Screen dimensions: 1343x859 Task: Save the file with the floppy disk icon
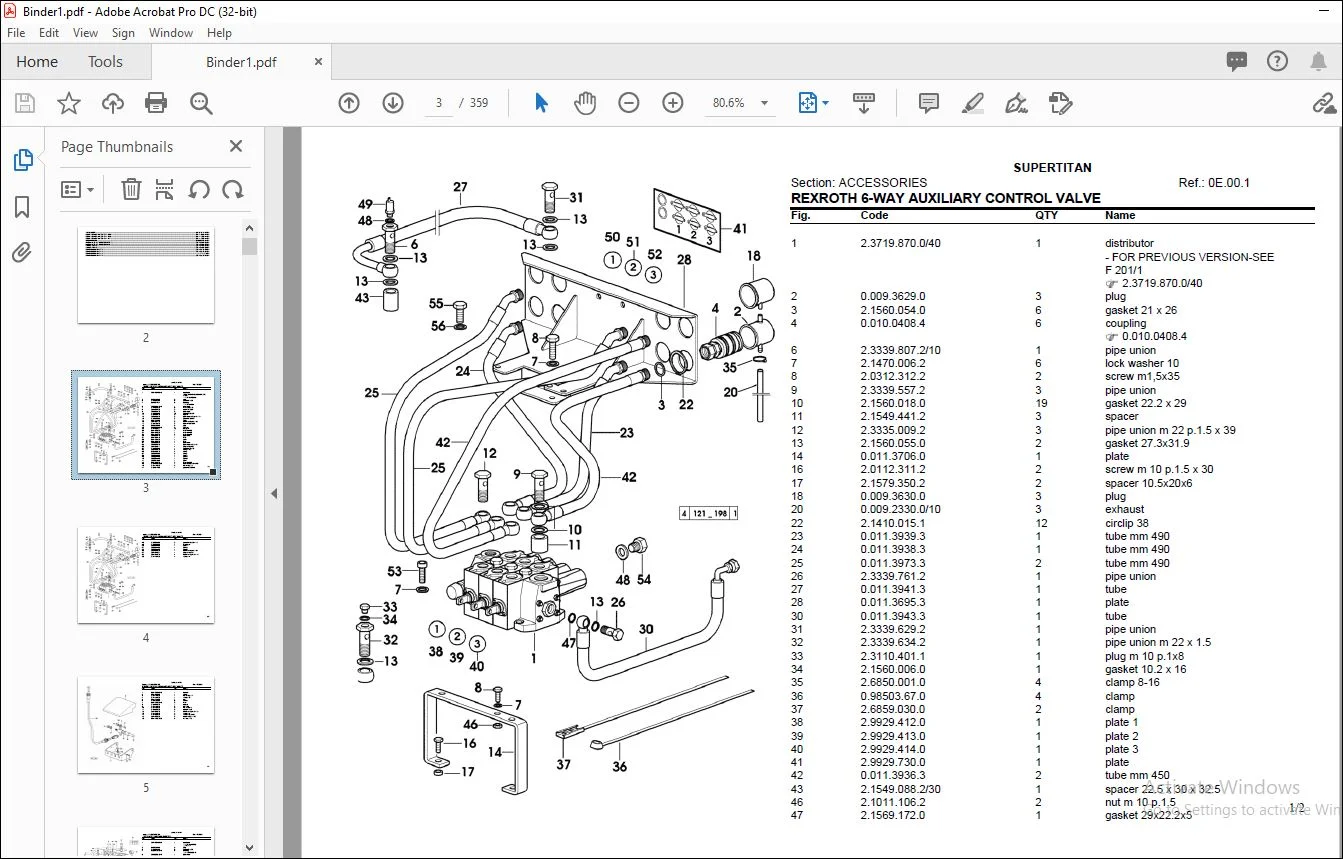coord(25,103)
